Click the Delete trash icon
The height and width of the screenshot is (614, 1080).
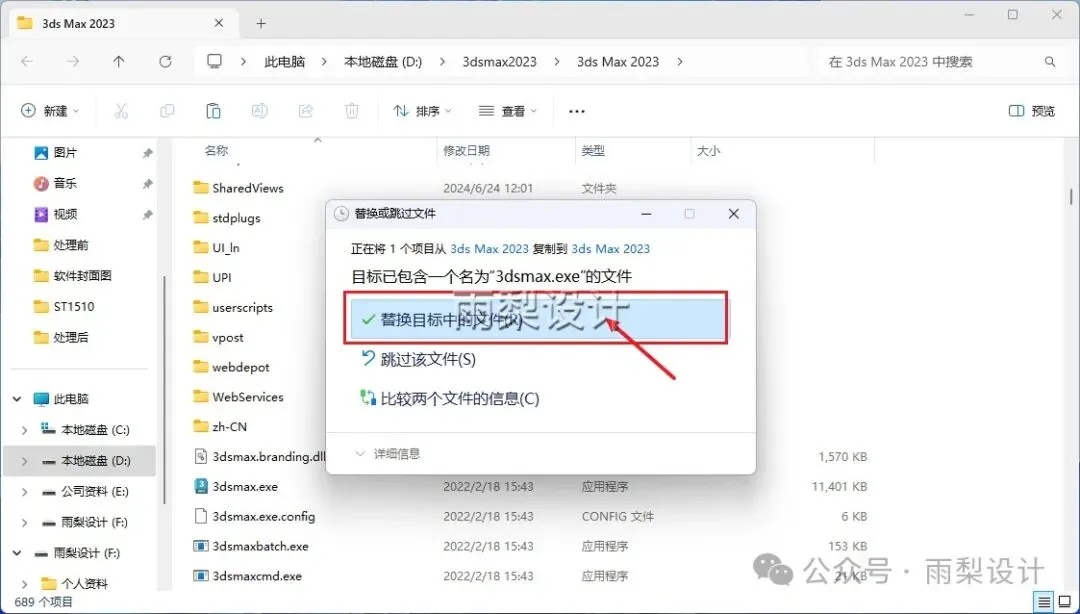[352, 111]
